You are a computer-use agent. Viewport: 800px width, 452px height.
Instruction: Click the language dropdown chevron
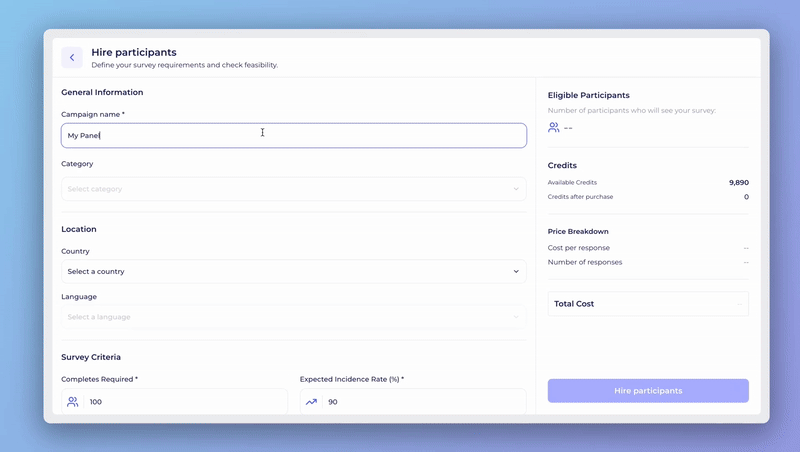pyautogui.click(x=516, y=317)
